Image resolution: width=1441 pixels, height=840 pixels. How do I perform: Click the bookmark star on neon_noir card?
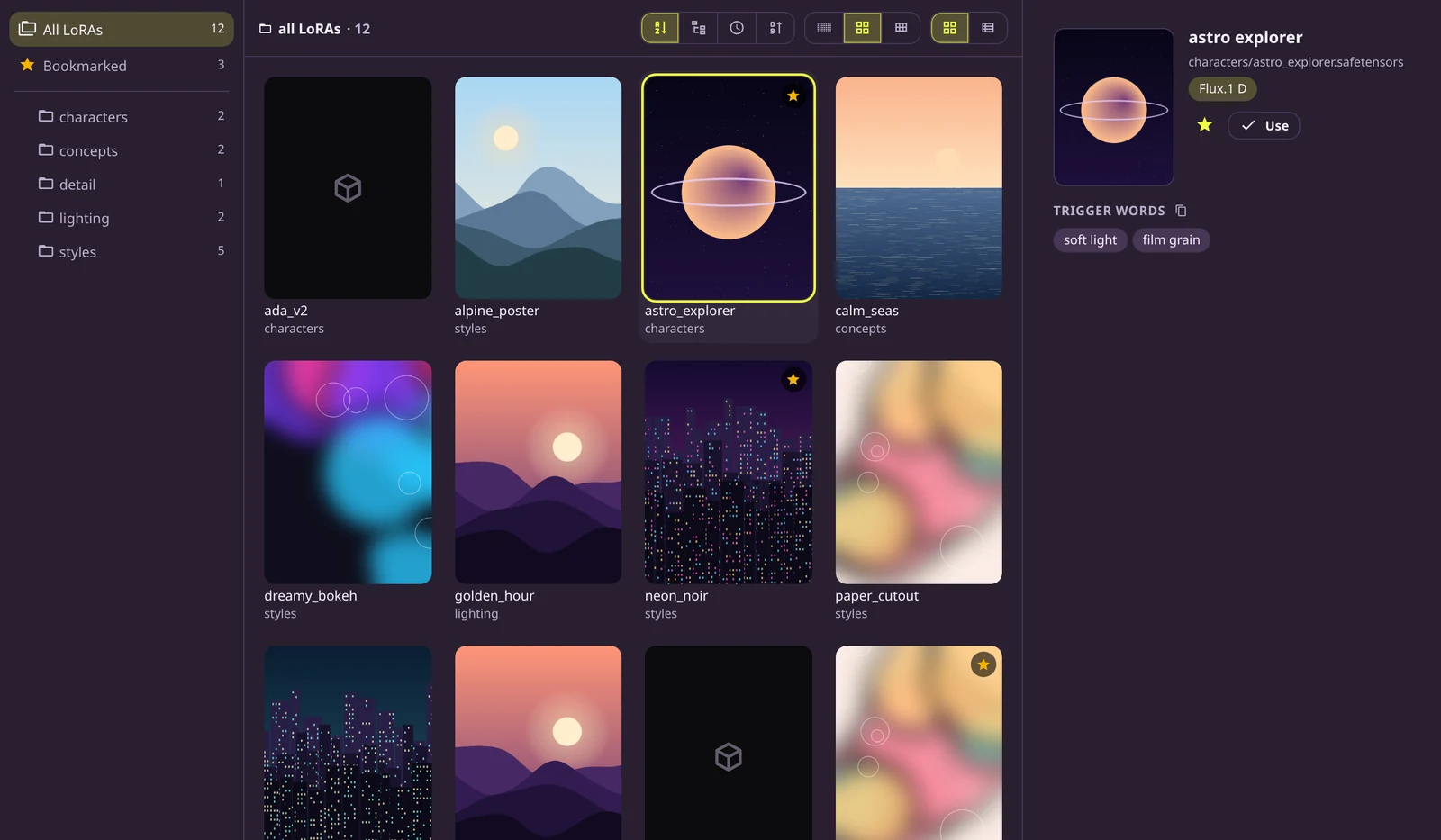pos(793,380)
